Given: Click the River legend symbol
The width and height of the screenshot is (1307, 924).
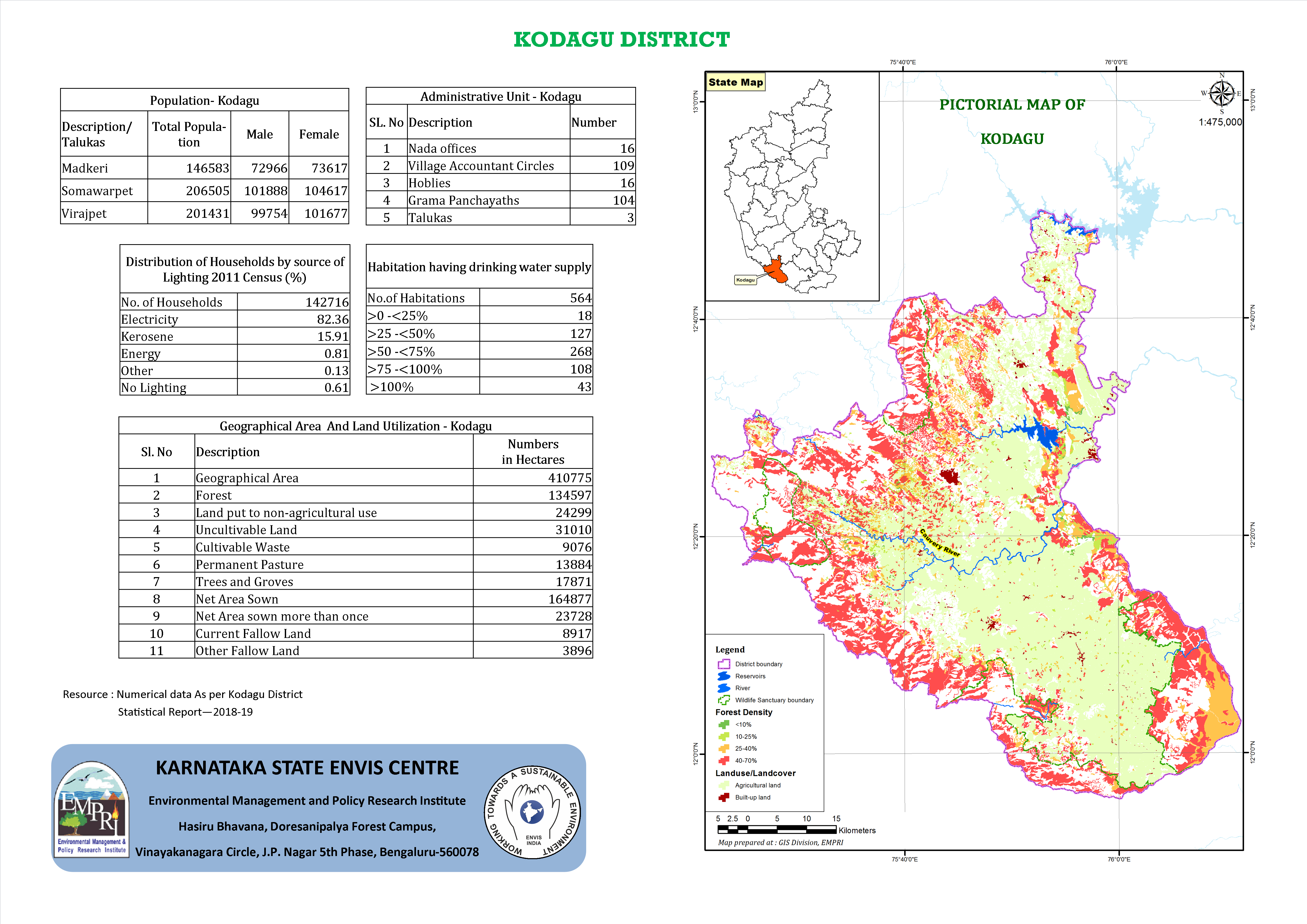Looking at the screenshot, I should point(723,688).
